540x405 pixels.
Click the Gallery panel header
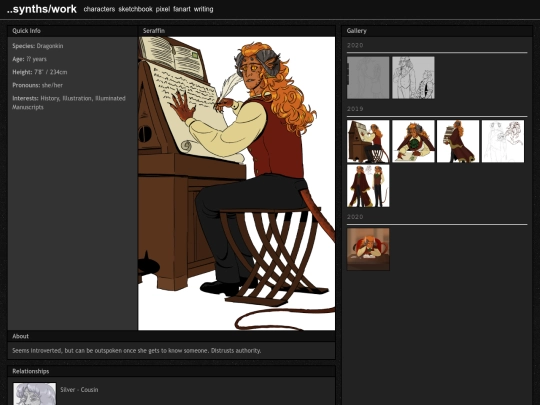point(437,31)
